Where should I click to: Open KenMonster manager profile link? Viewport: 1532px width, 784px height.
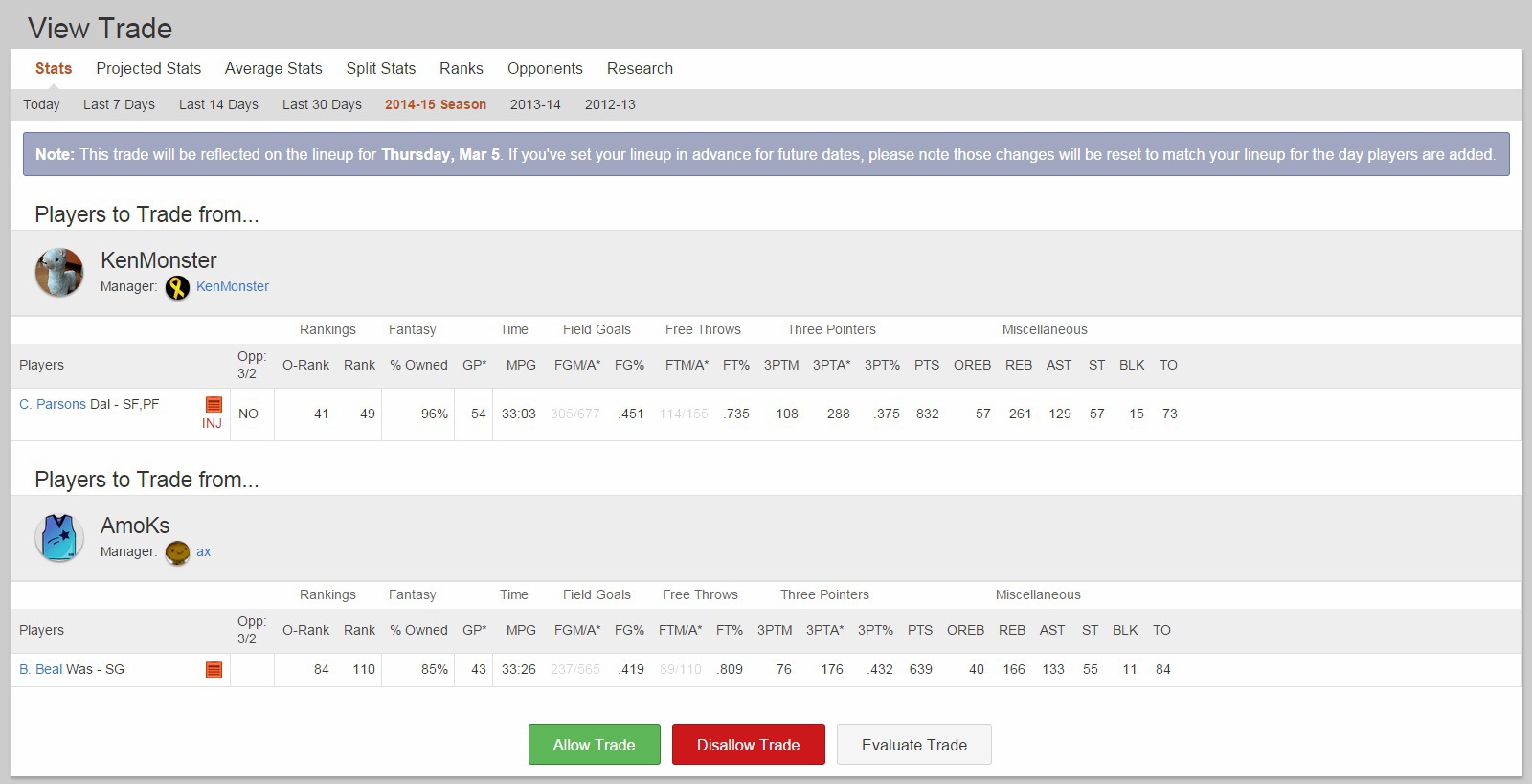coord(233,286)
